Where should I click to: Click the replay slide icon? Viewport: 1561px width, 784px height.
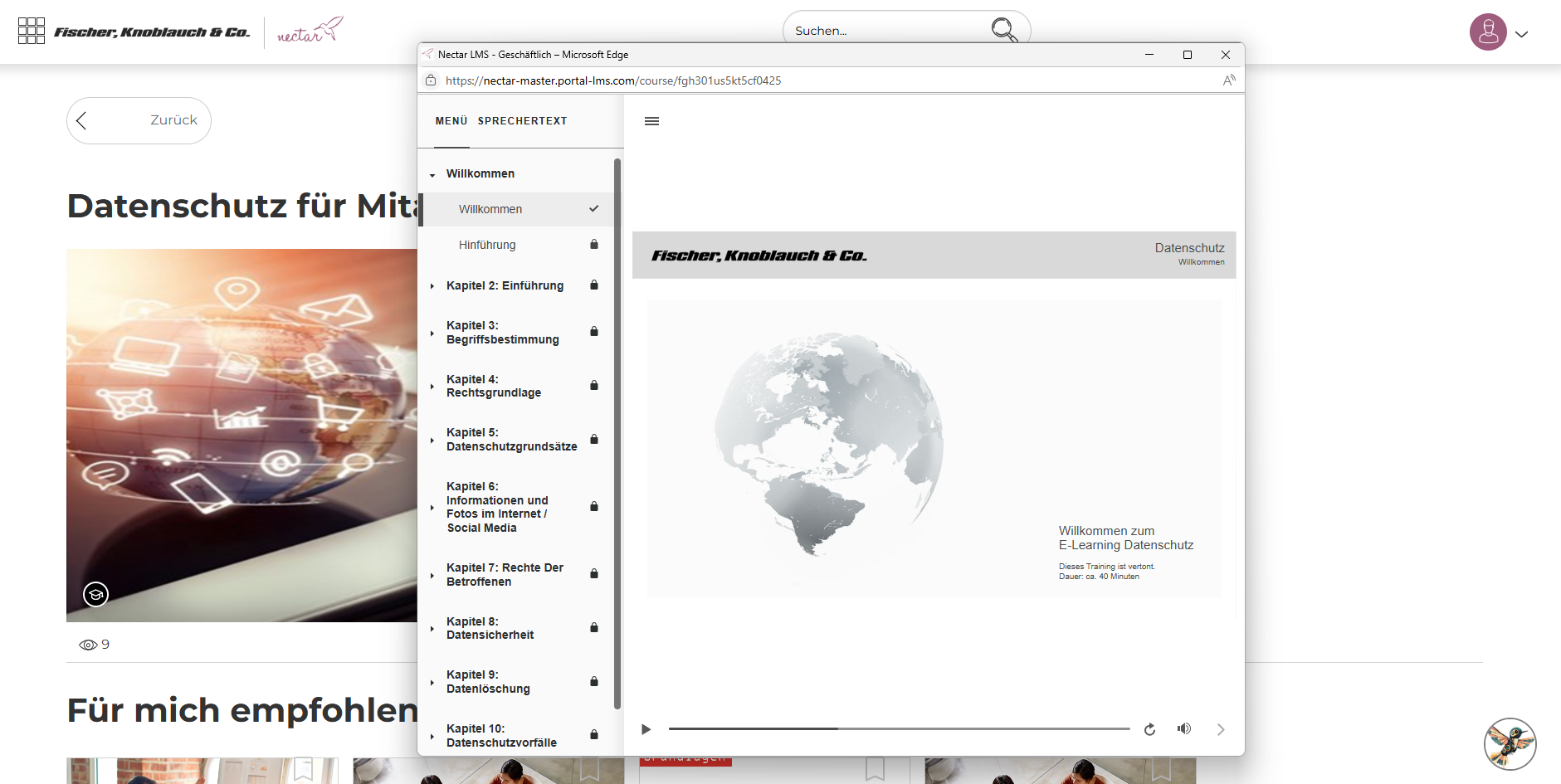pyautogui.click(x=1149, y=729)
